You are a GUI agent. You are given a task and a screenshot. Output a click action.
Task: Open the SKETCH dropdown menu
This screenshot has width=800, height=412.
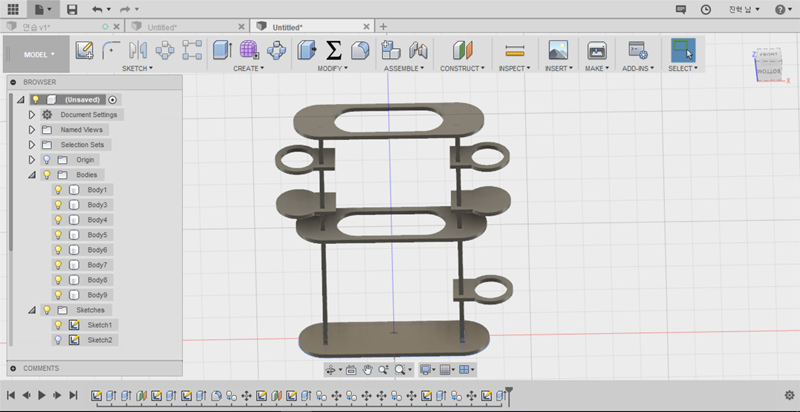pyautogui.click(x=137, y=68)
